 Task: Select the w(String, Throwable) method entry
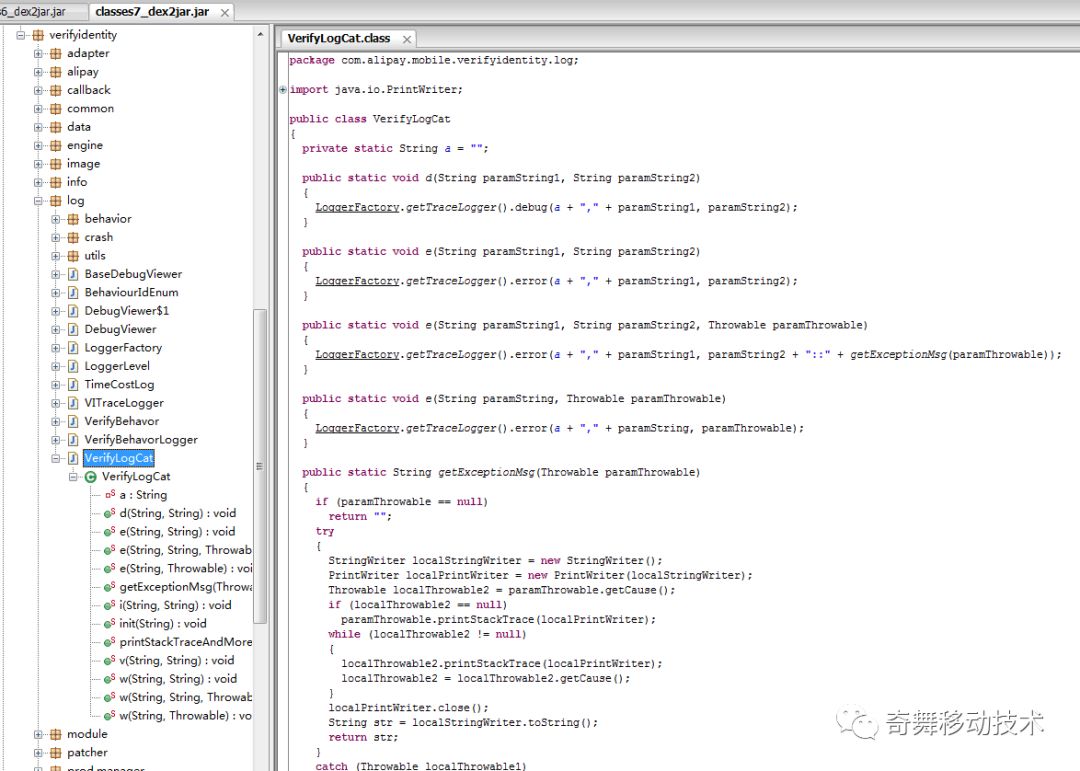185,716
